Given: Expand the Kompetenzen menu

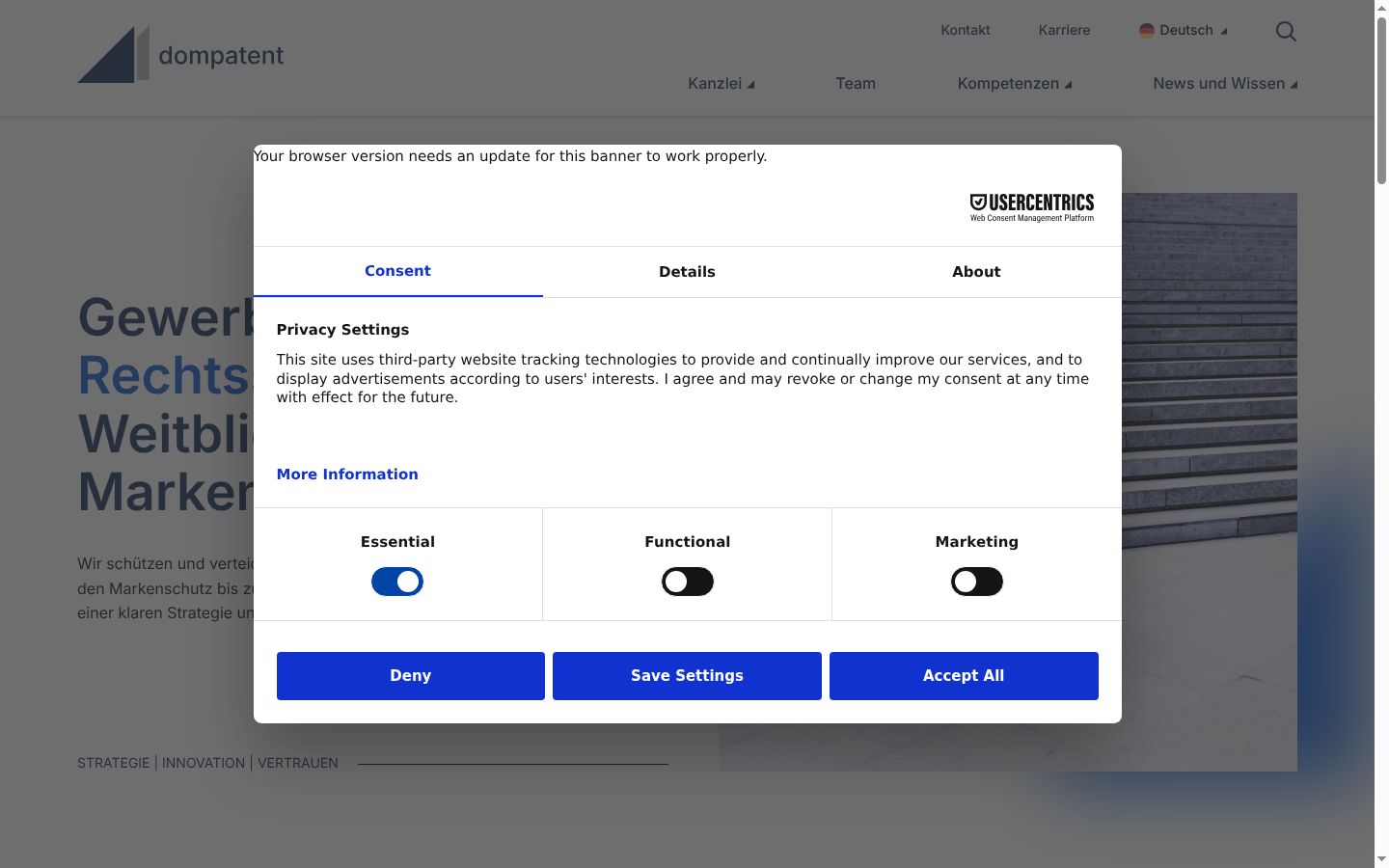Looking at the screenshot, I should pos(1015,84).
